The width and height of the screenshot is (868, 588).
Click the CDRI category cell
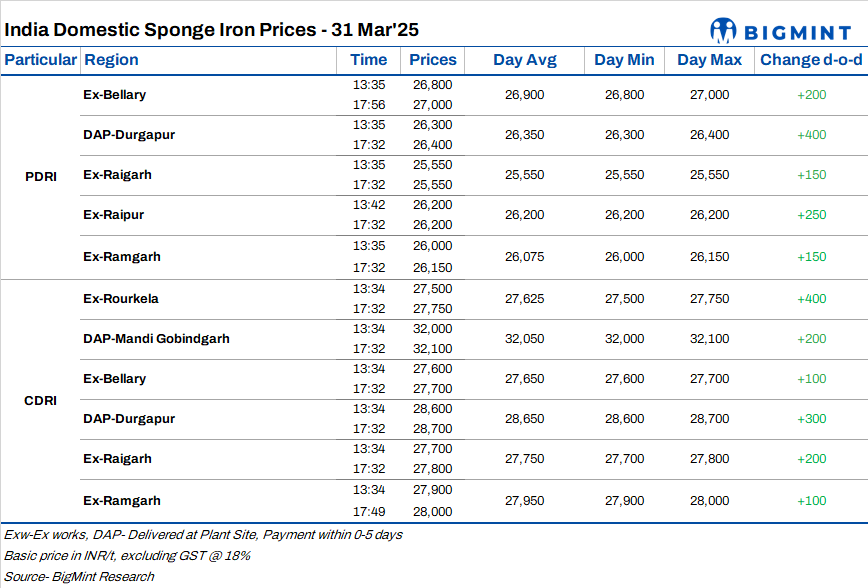pos(40,400)
